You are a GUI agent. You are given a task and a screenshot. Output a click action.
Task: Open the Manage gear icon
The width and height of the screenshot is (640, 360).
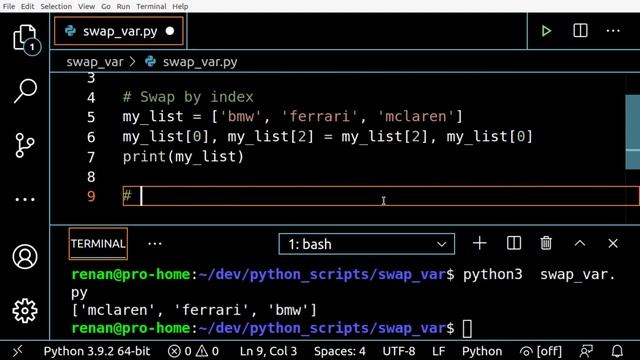pos(25,311)
